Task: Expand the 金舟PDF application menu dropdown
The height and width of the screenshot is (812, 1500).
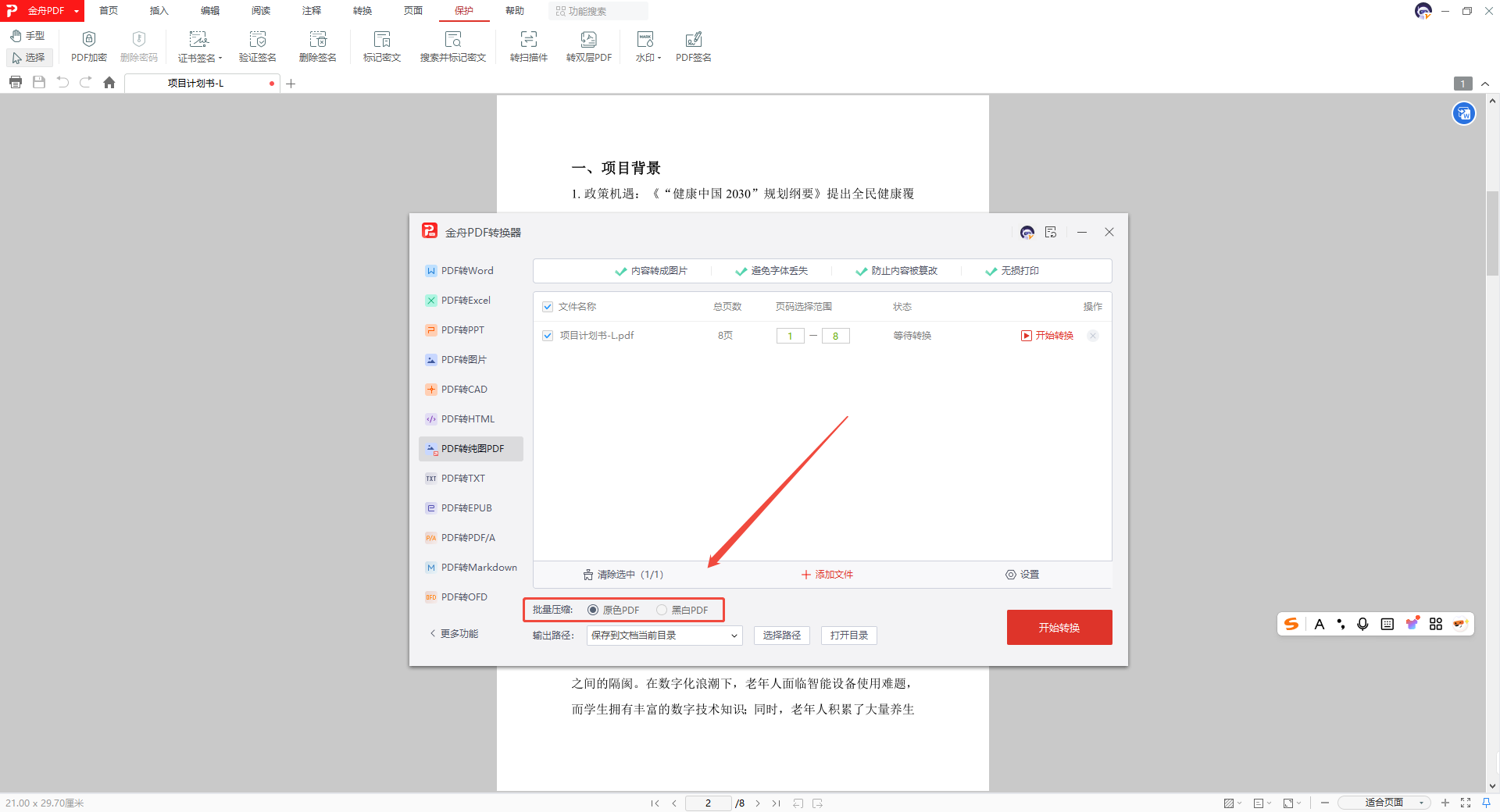Action: [x=77, y=11]
